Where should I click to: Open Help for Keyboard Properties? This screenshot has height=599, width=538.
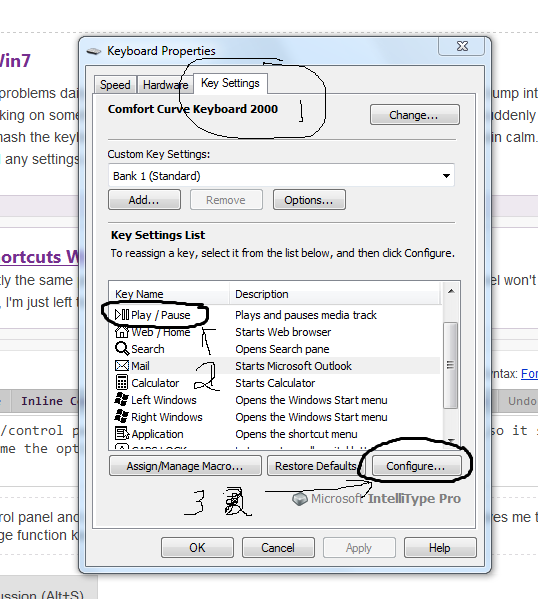pyautogui.click(x=440, y=548)
